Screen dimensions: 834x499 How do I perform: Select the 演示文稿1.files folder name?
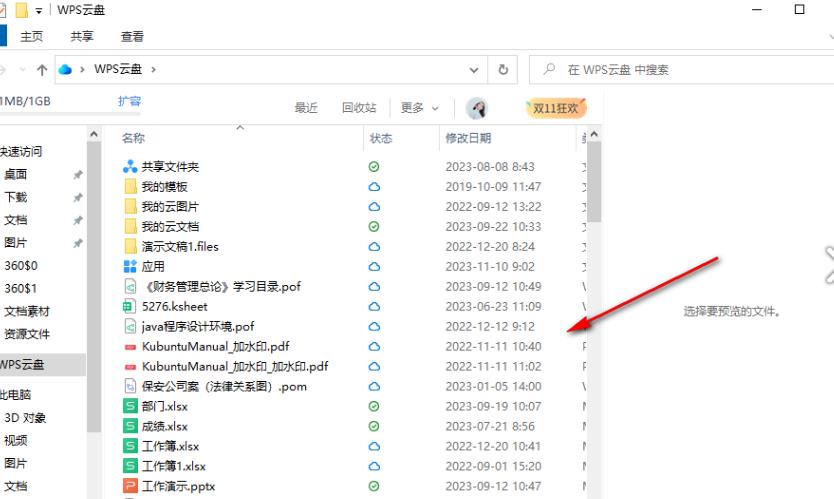tap(180, 247)
